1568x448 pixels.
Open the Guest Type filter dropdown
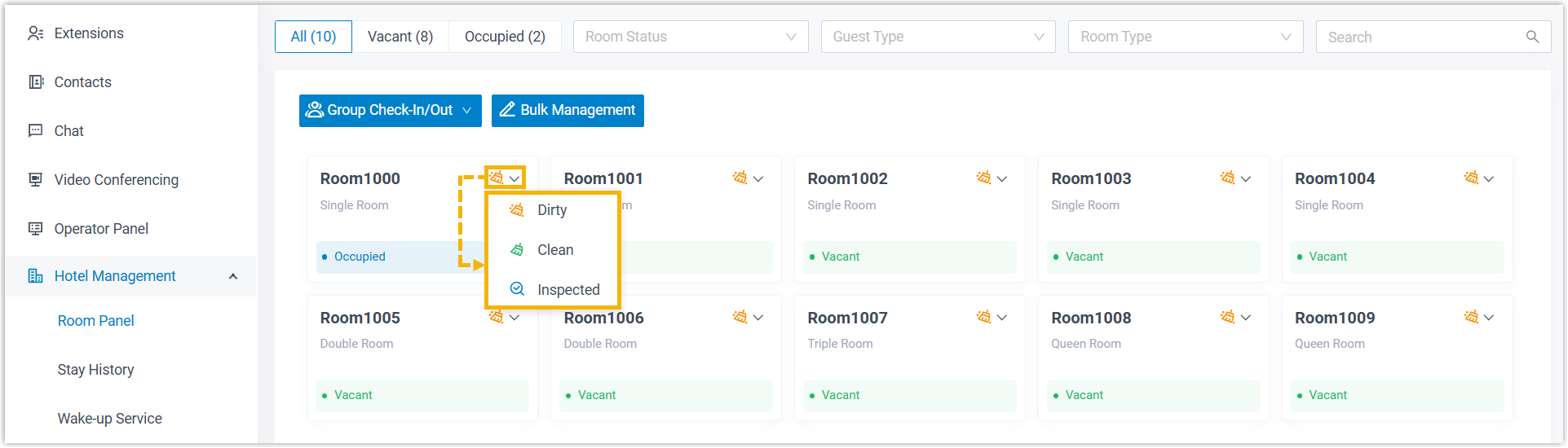(938, 37)
